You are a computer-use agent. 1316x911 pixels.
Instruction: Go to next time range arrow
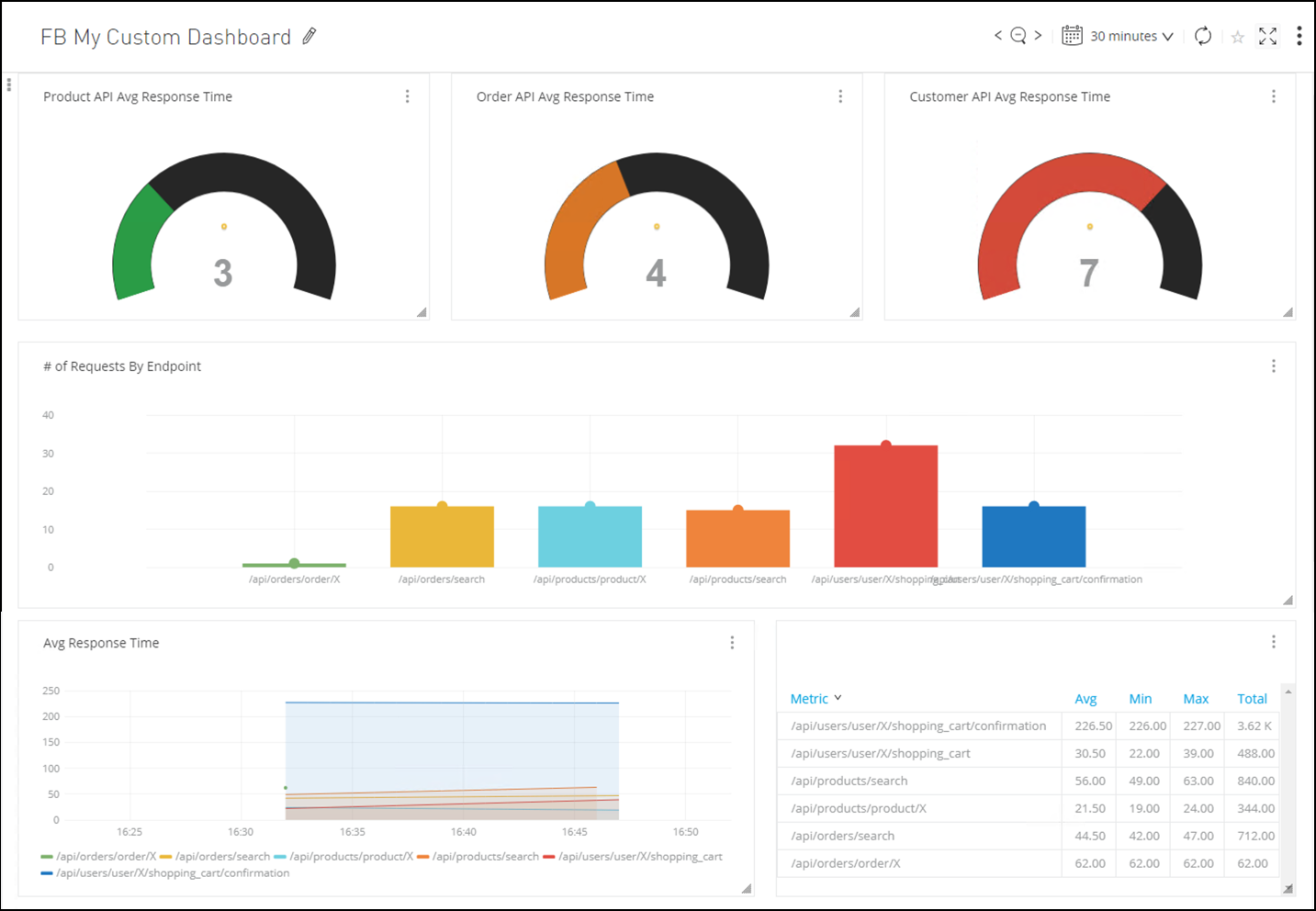(1038, 36)
